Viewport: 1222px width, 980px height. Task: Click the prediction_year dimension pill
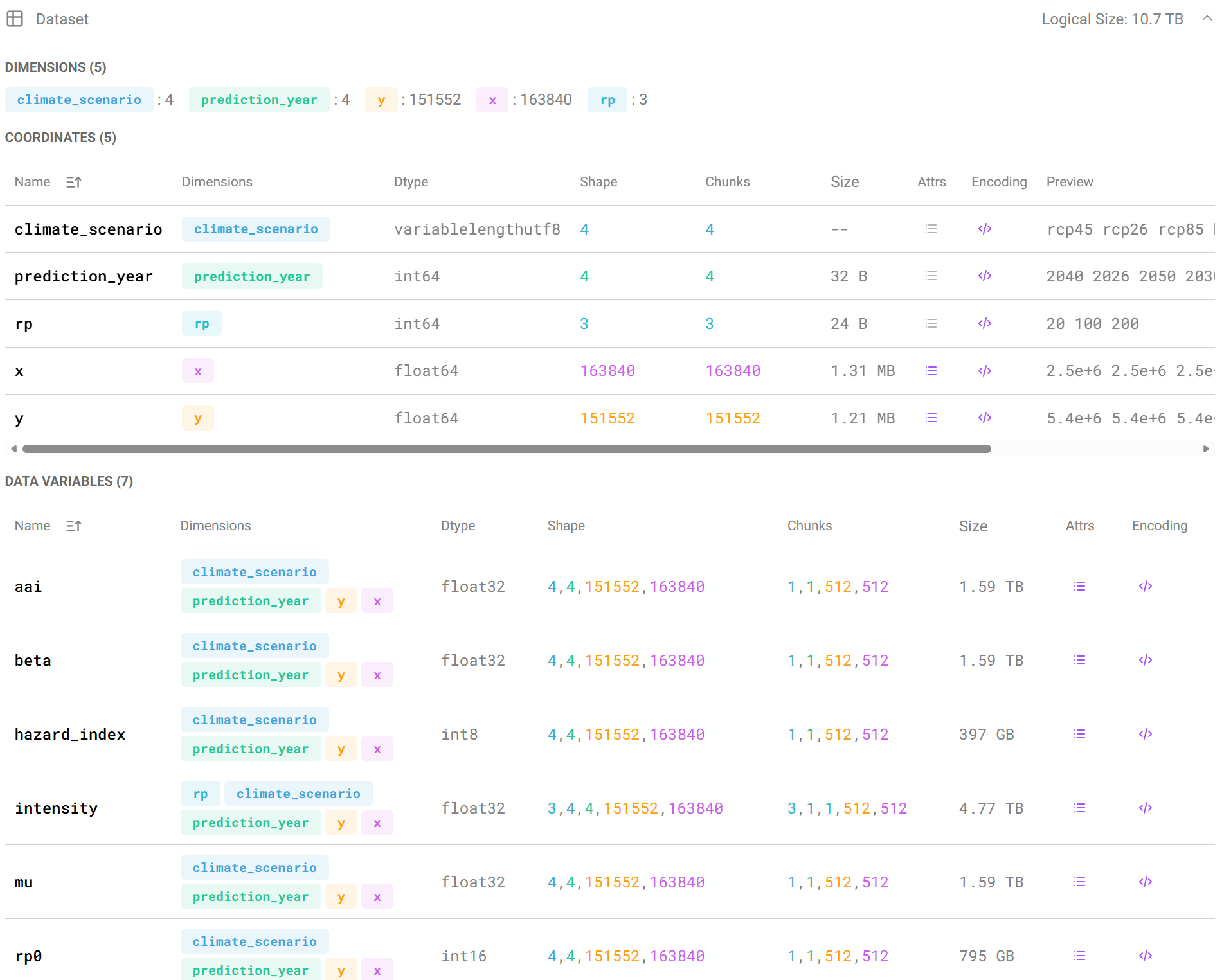[x=258, y=100]
